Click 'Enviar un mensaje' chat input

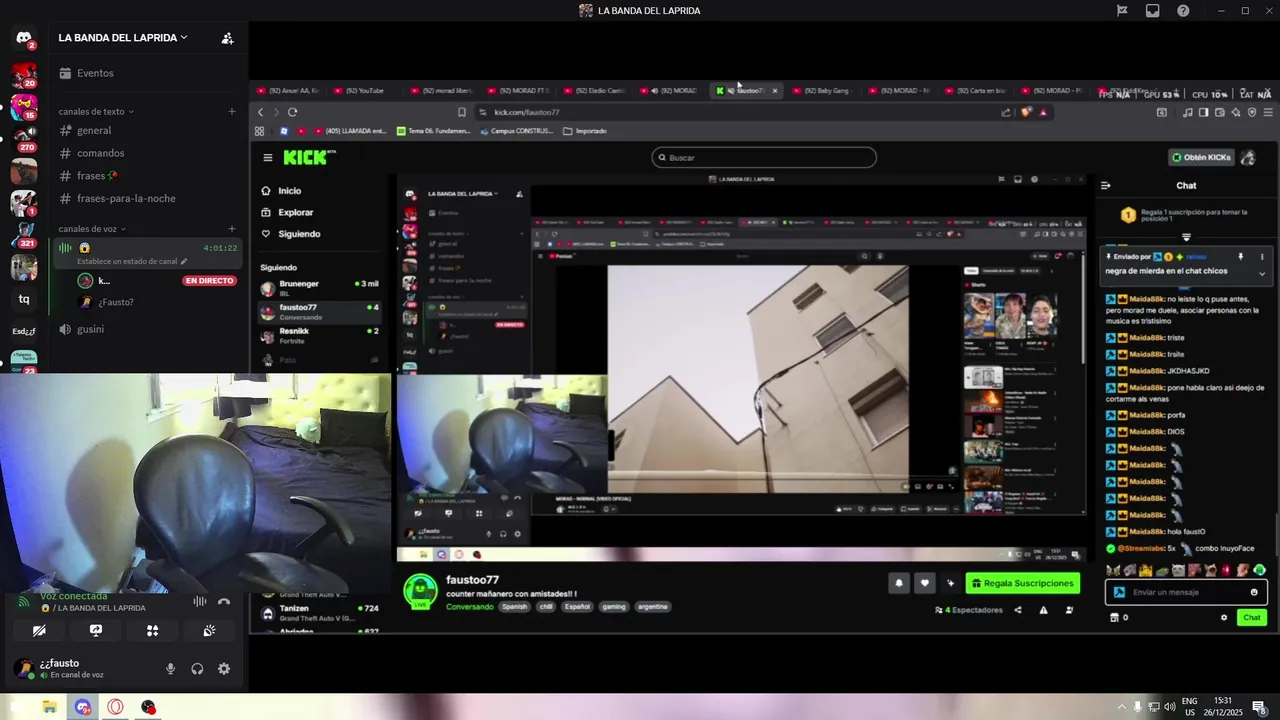click(1186, 592)
